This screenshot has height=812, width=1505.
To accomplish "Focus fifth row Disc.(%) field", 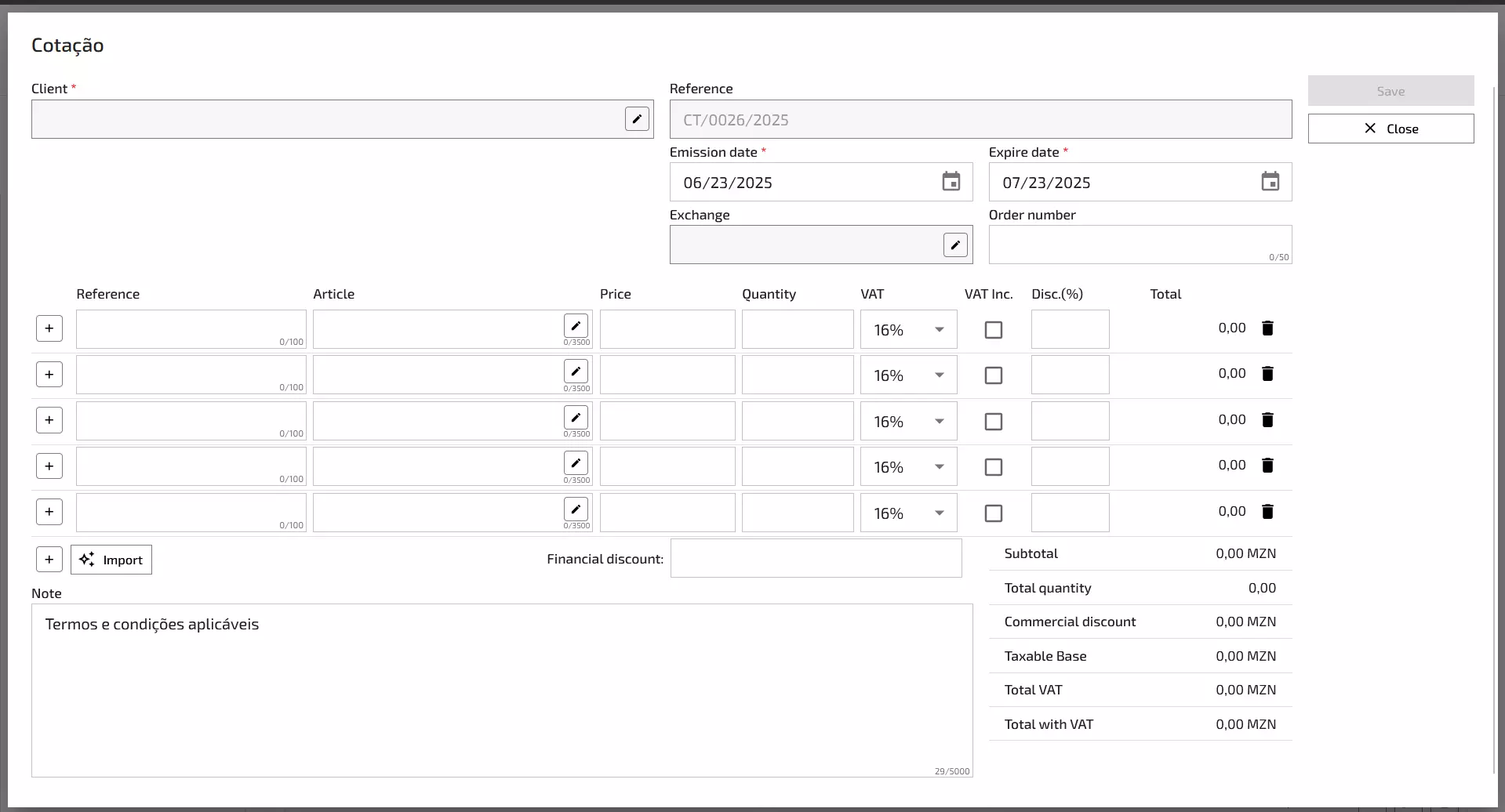I will (1071, 513).
